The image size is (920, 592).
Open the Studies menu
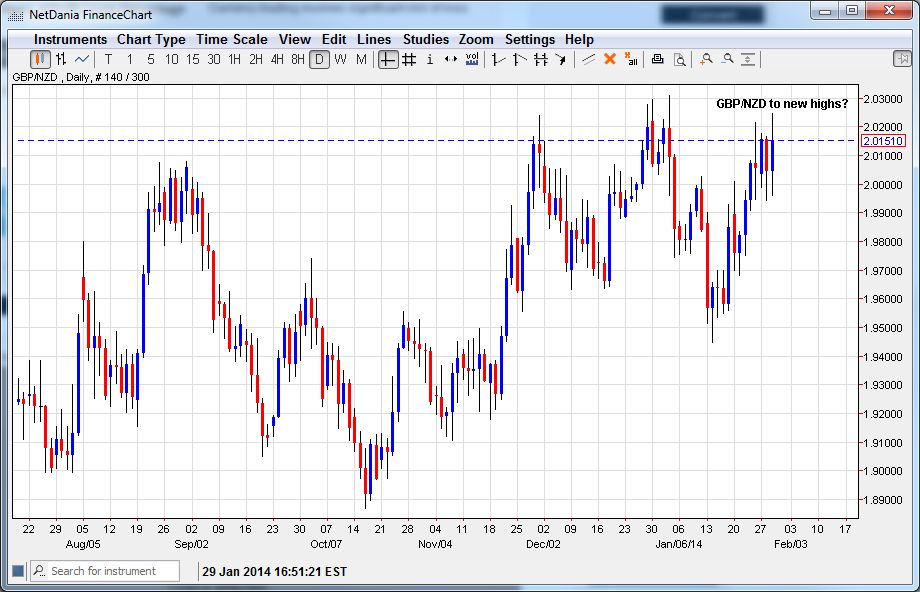click(425, 39)
